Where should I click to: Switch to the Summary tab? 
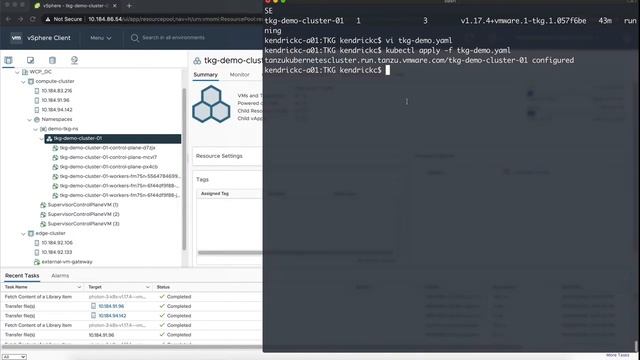pyautogui.click(x=205, y=75)
